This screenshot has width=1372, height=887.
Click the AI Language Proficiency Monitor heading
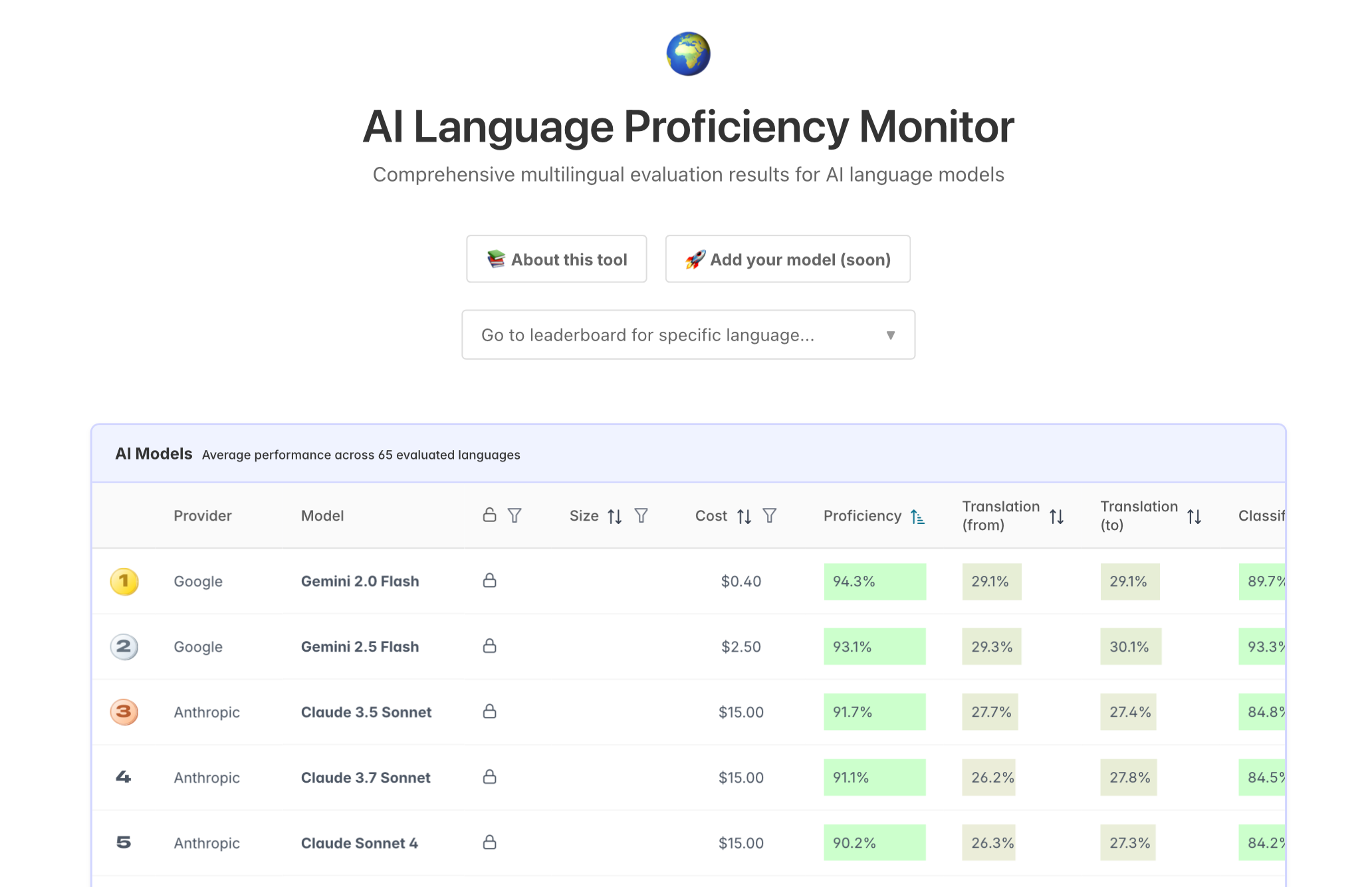tap(688, 126)
